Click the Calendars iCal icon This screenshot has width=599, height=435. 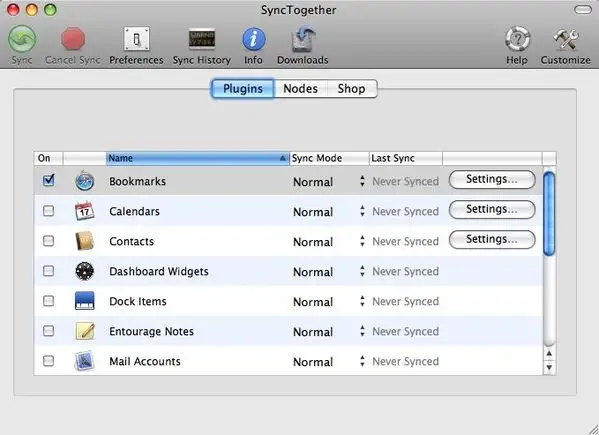[84, 211]
